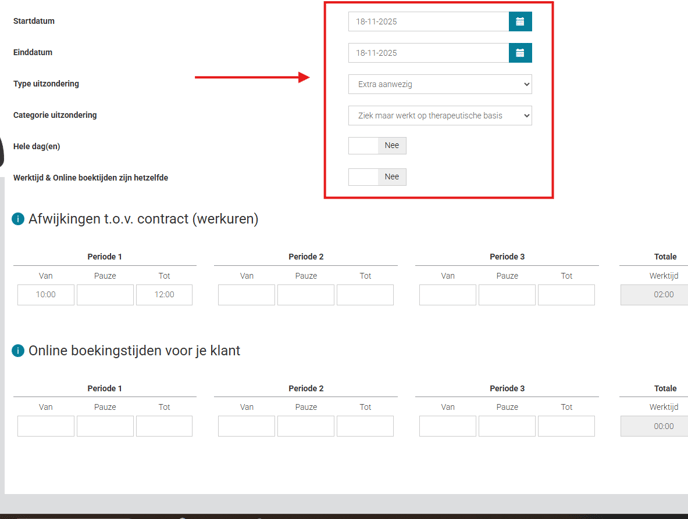
Task: Edit Periode 1 Van time 10:00
Action: (x=46, y=295)
